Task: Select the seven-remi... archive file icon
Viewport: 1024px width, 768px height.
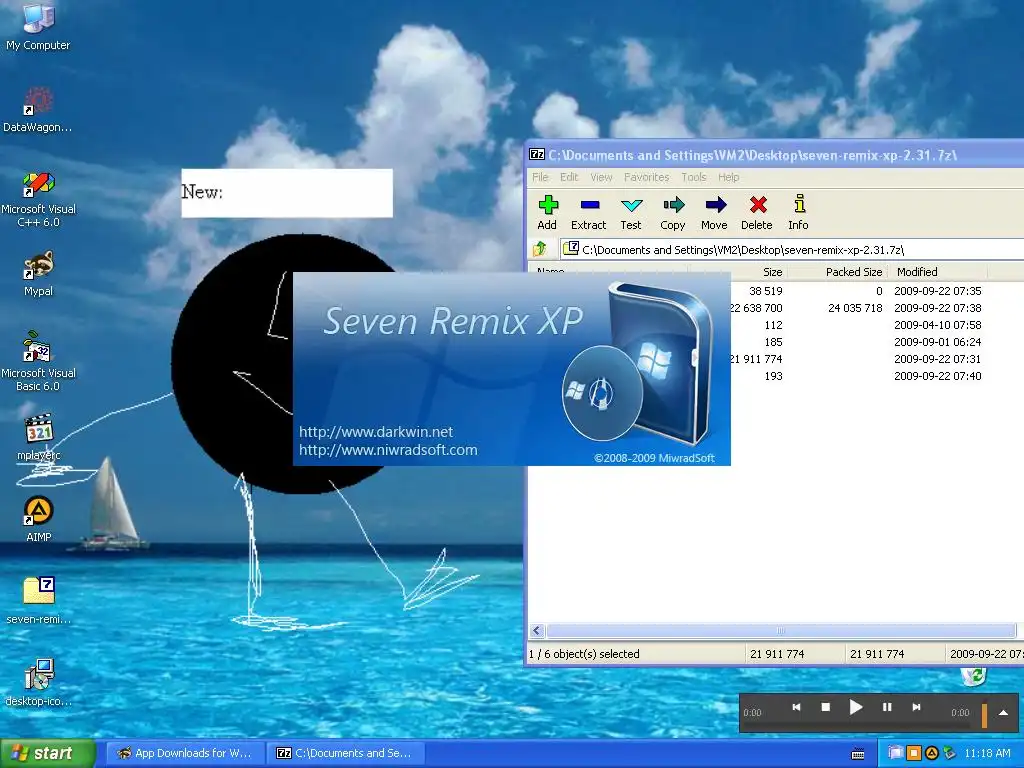Action: [38, 601]
